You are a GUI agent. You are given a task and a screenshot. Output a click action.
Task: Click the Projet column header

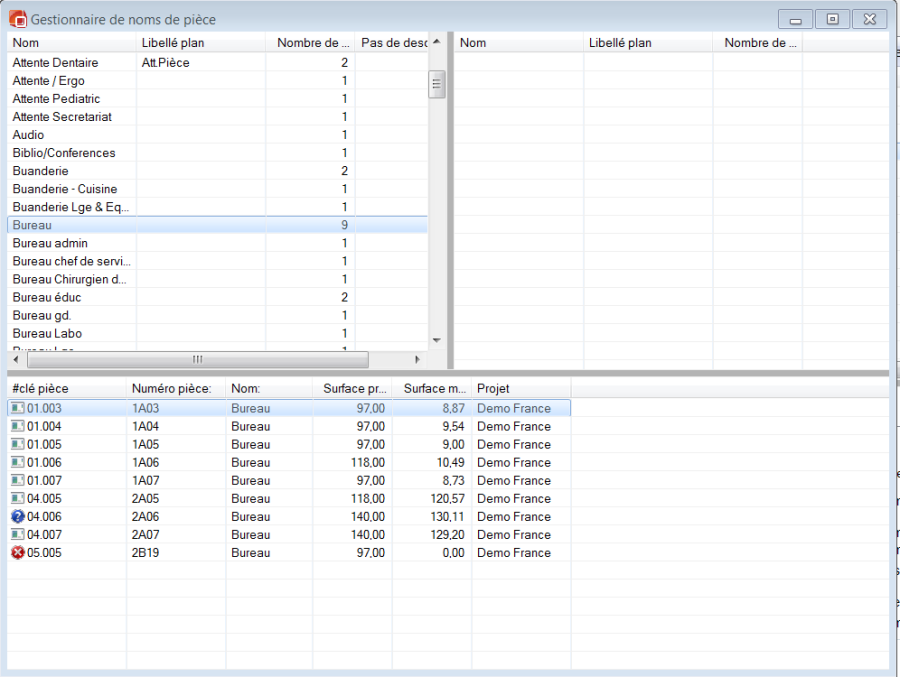[x=520, y=388]
